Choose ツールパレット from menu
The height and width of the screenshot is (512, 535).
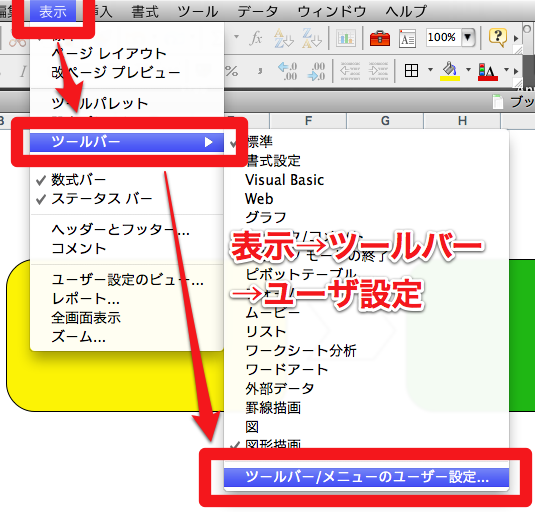127,103
